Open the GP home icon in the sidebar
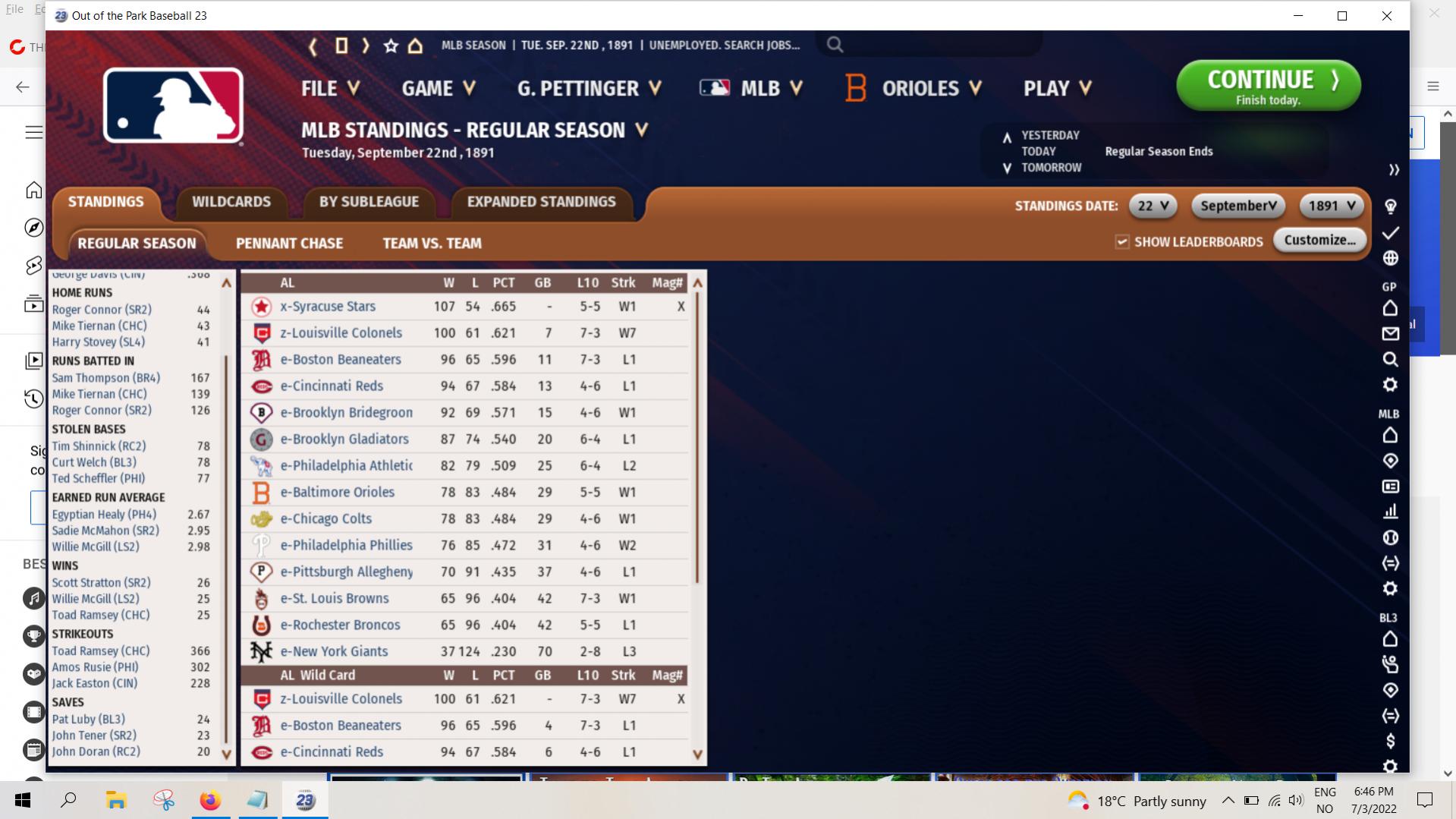Viewport: 1456px width, 819px height. (x=1390, y=308)
